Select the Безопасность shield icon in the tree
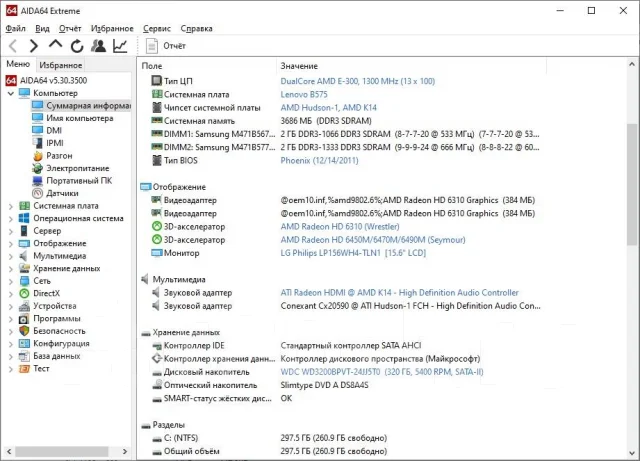The image size is (640, 461). pos(24,331)
